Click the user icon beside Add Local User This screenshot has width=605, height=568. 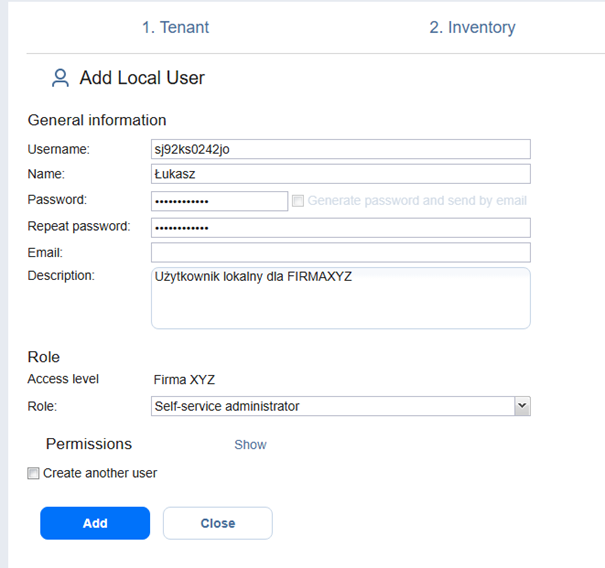click(61, 78)
